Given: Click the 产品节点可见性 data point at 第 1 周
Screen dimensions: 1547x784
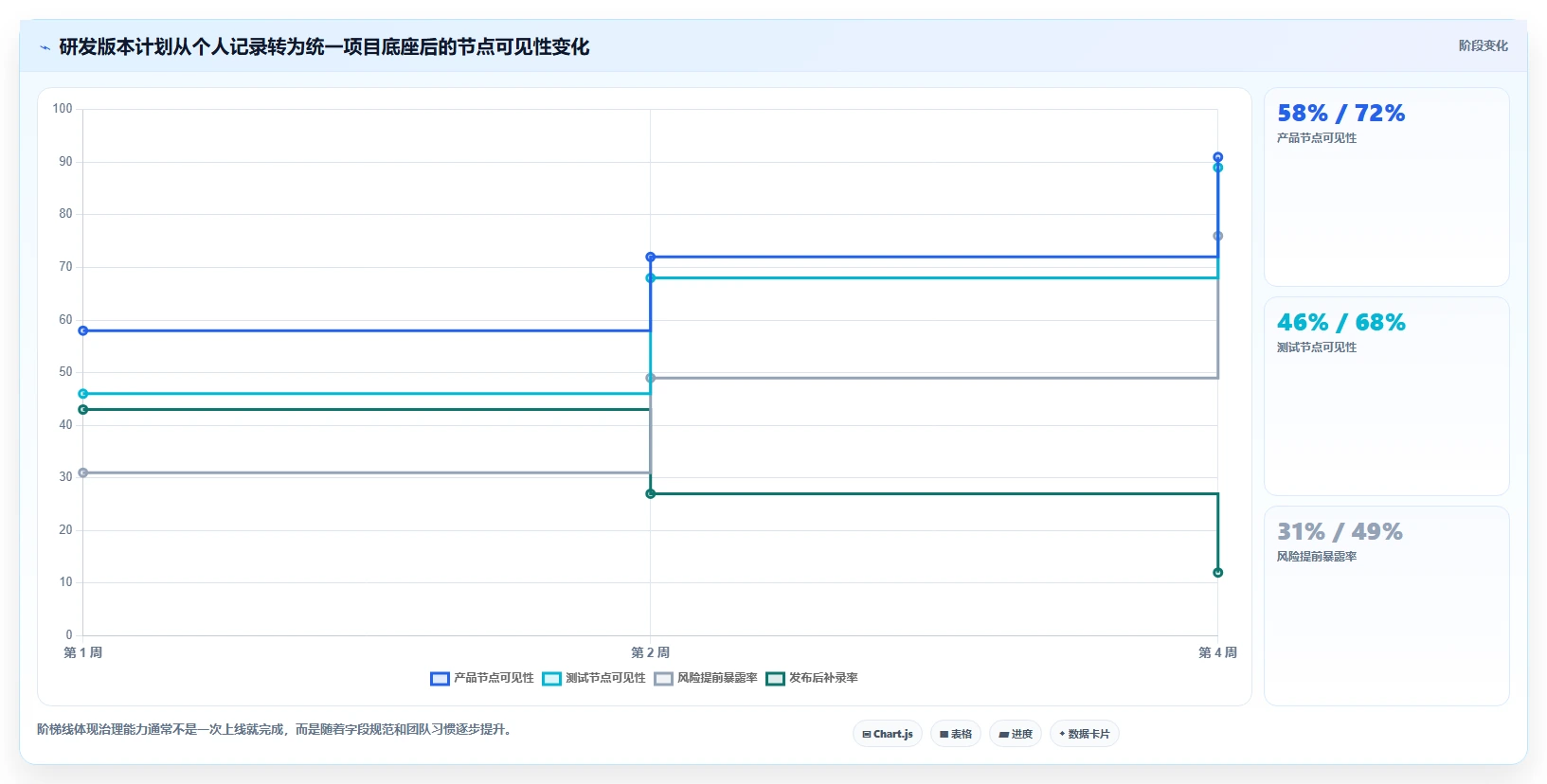Looking at the screenshot, I should (x=83, y=330).
